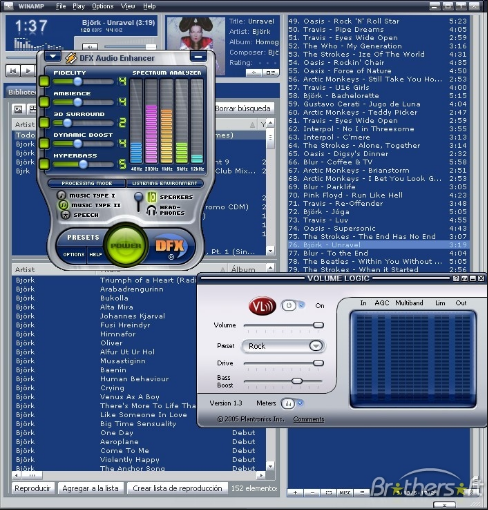
Task: Select the Processing Mode tab in DFX
Action: [87, 183]
